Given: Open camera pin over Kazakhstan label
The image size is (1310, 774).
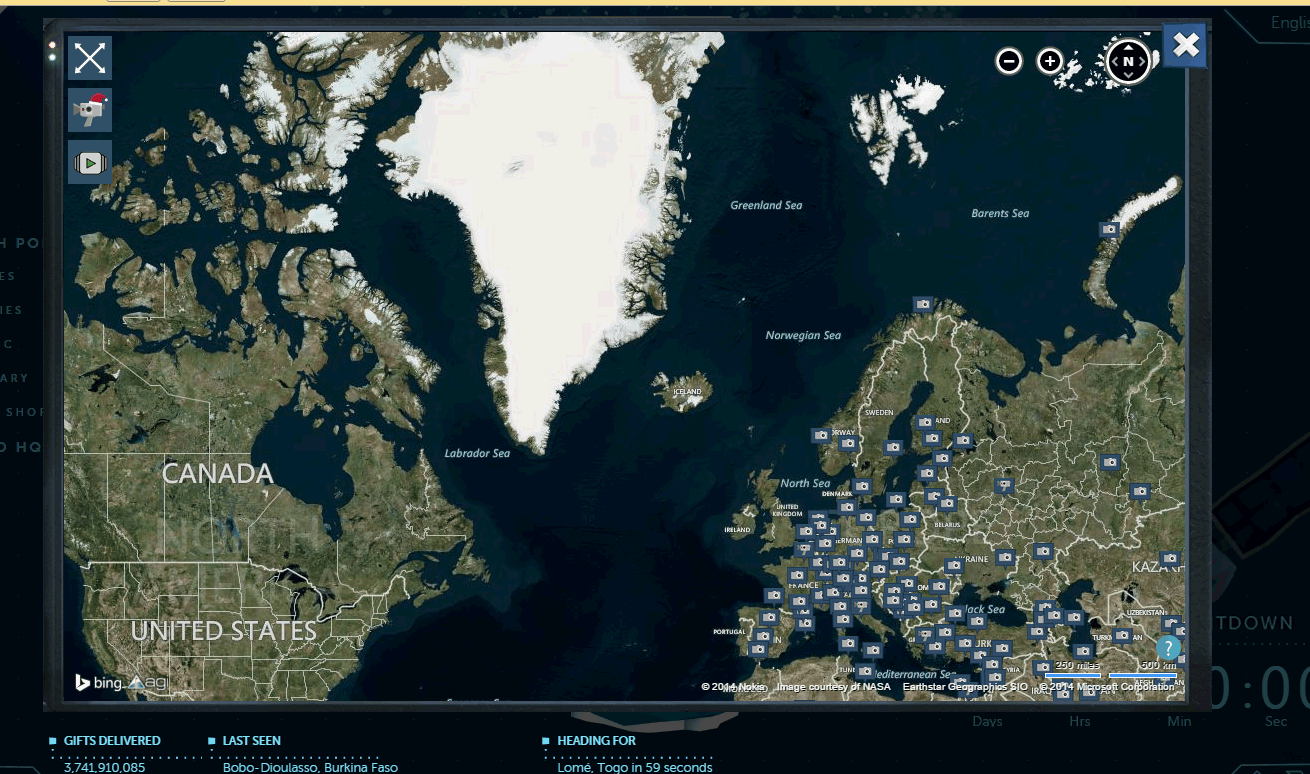Looking at the screenshot, I should 1170,558.
